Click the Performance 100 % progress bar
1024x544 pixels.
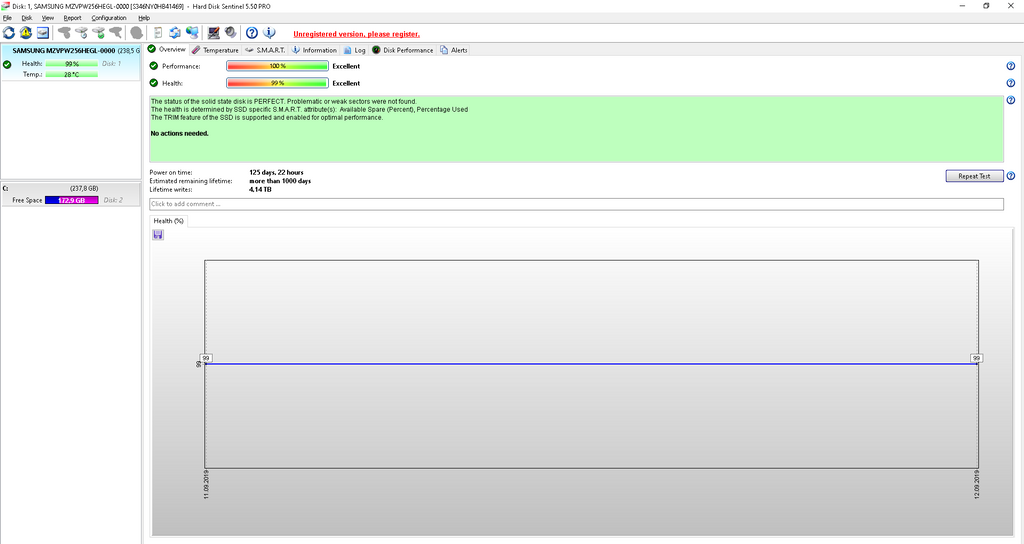pyautogui.click(x=278, y=66)
